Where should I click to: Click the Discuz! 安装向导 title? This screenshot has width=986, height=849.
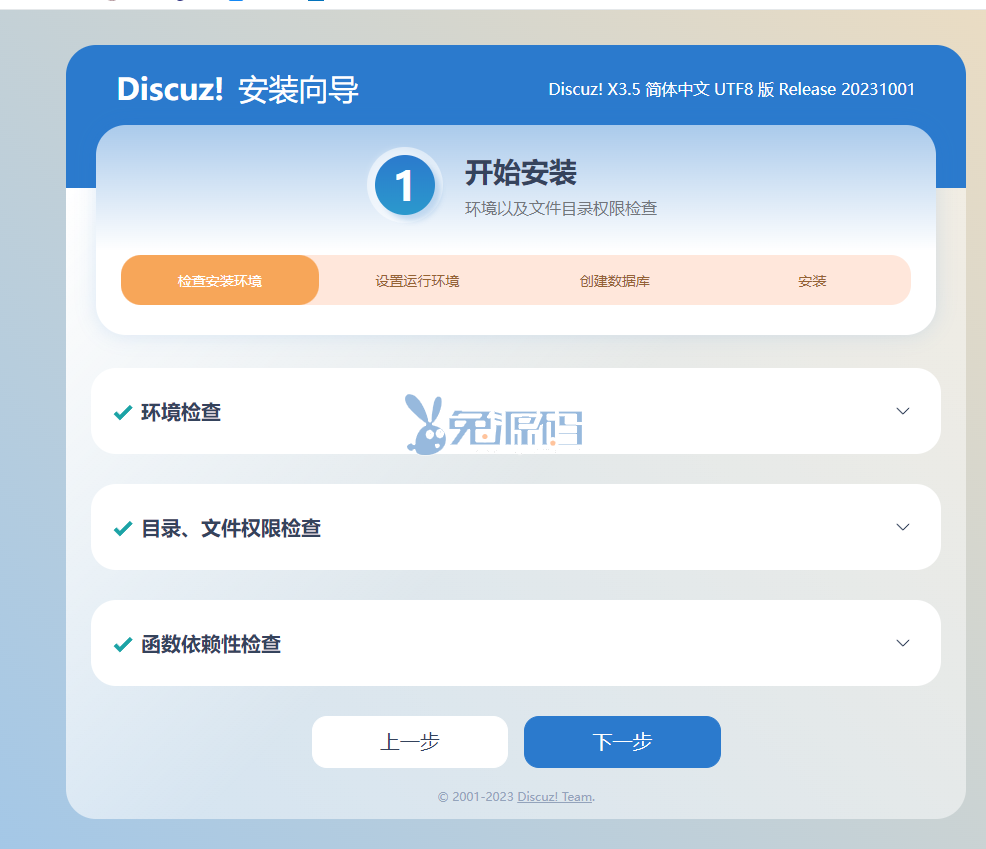click(238, 89)
